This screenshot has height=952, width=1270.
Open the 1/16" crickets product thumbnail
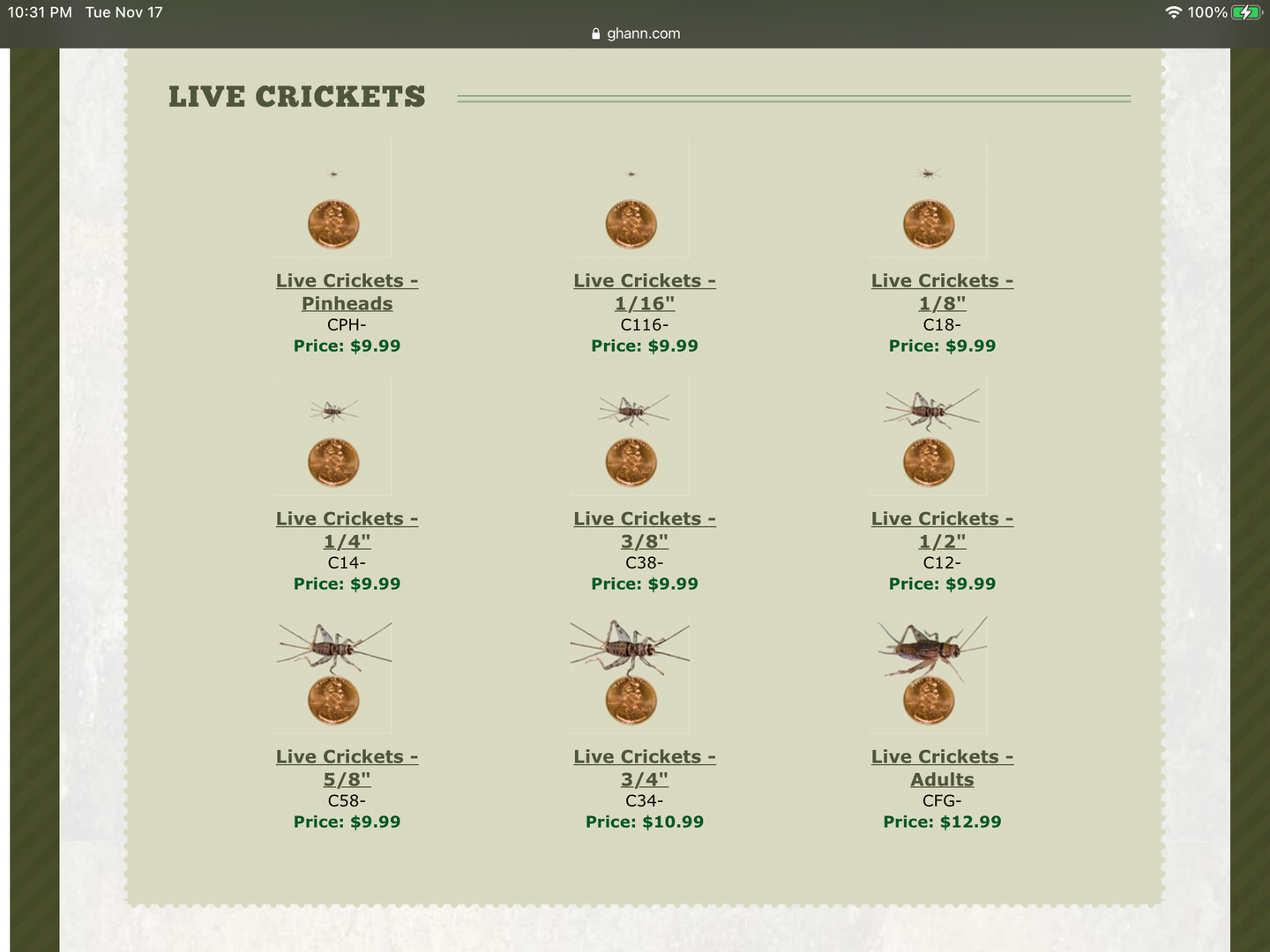631,199
